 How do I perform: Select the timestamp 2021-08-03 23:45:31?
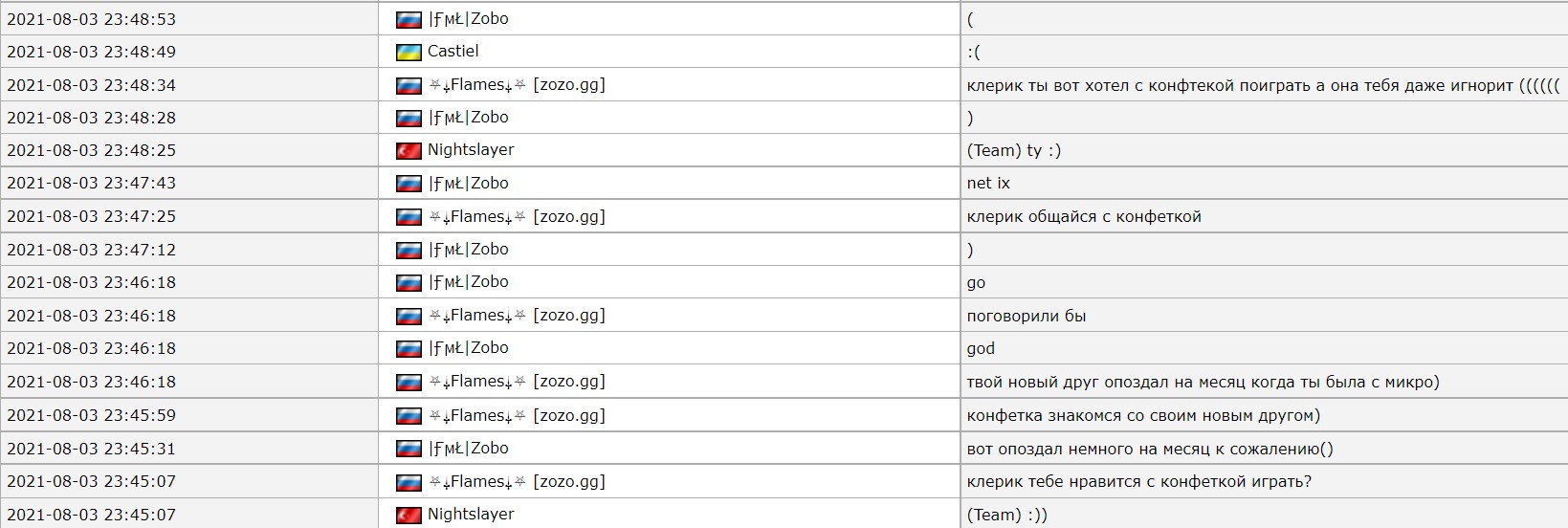pos(91,449)
